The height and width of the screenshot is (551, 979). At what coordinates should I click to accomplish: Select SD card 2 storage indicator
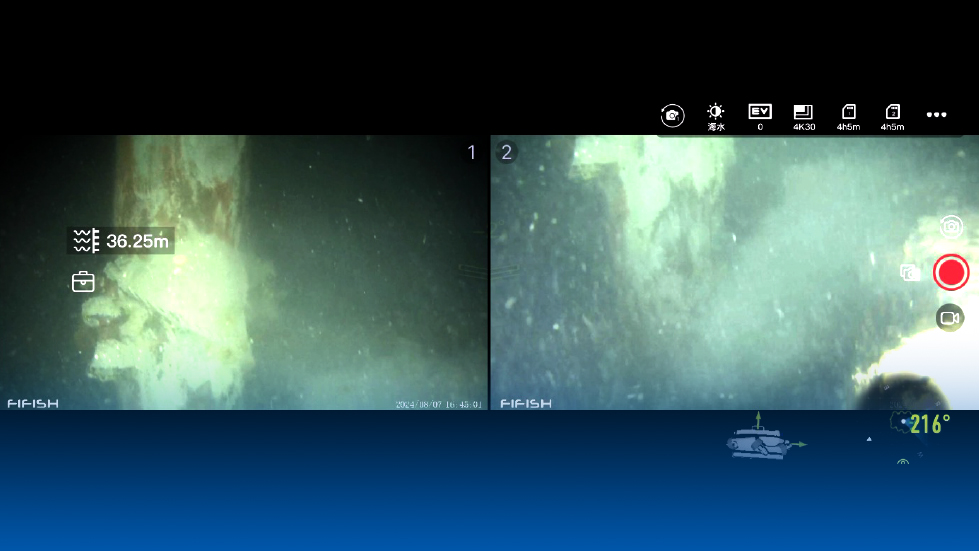892,117
